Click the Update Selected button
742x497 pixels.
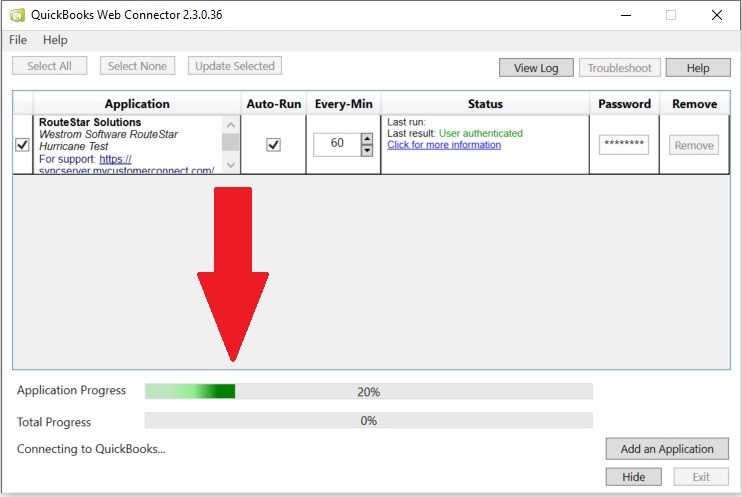(235, 66)
